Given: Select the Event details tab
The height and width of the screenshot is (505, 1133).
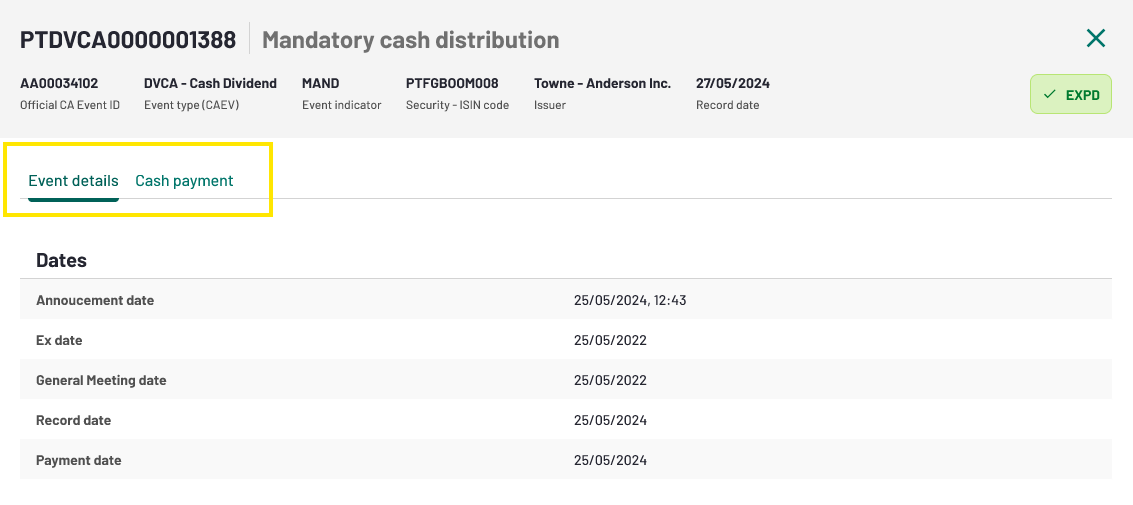Looking at the screenshot, I should pyautogui.click(x=73, y=181).
